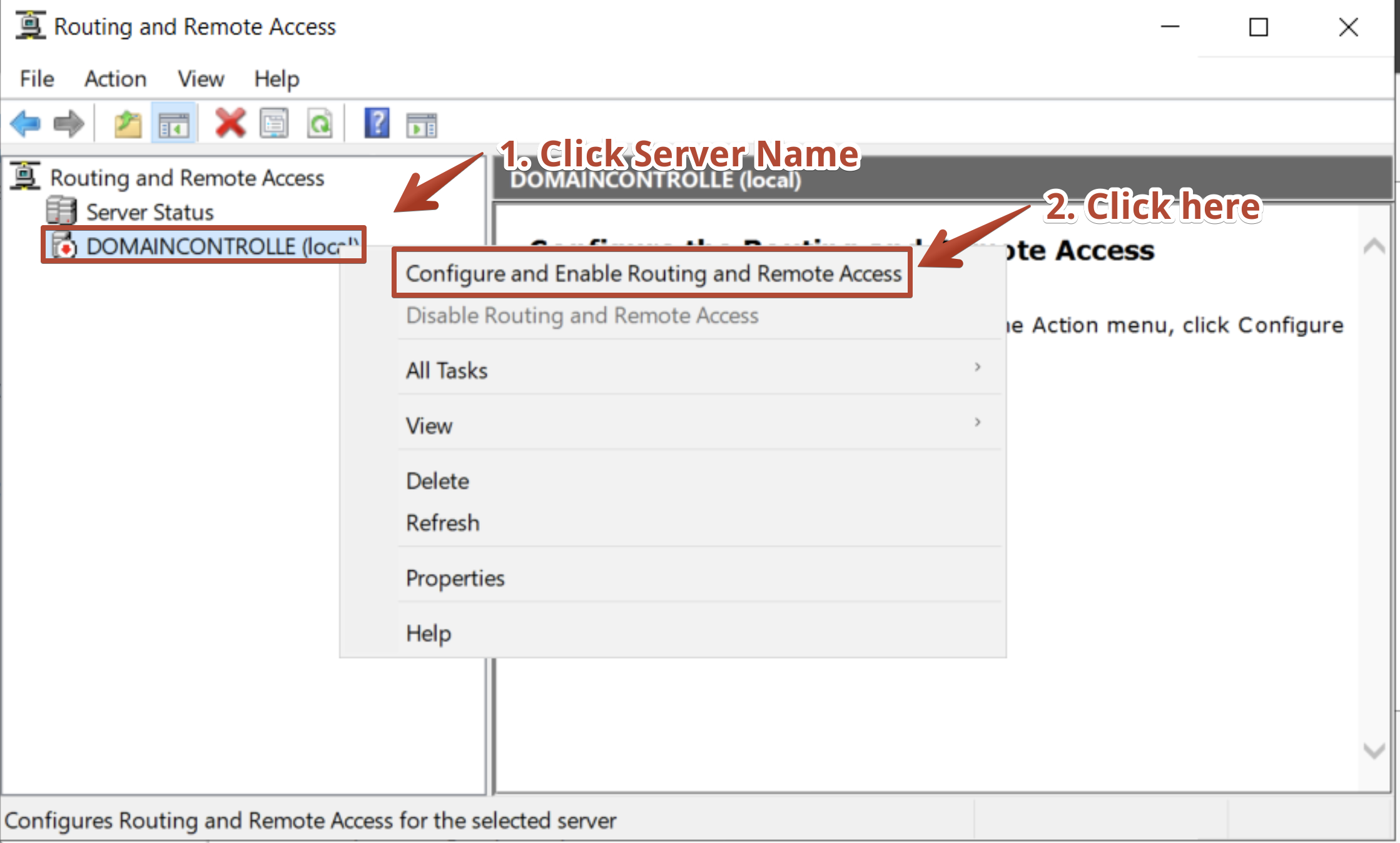Select Server Status in the tree
This screenshot has height=843, width=1400.
pos(150,211)
